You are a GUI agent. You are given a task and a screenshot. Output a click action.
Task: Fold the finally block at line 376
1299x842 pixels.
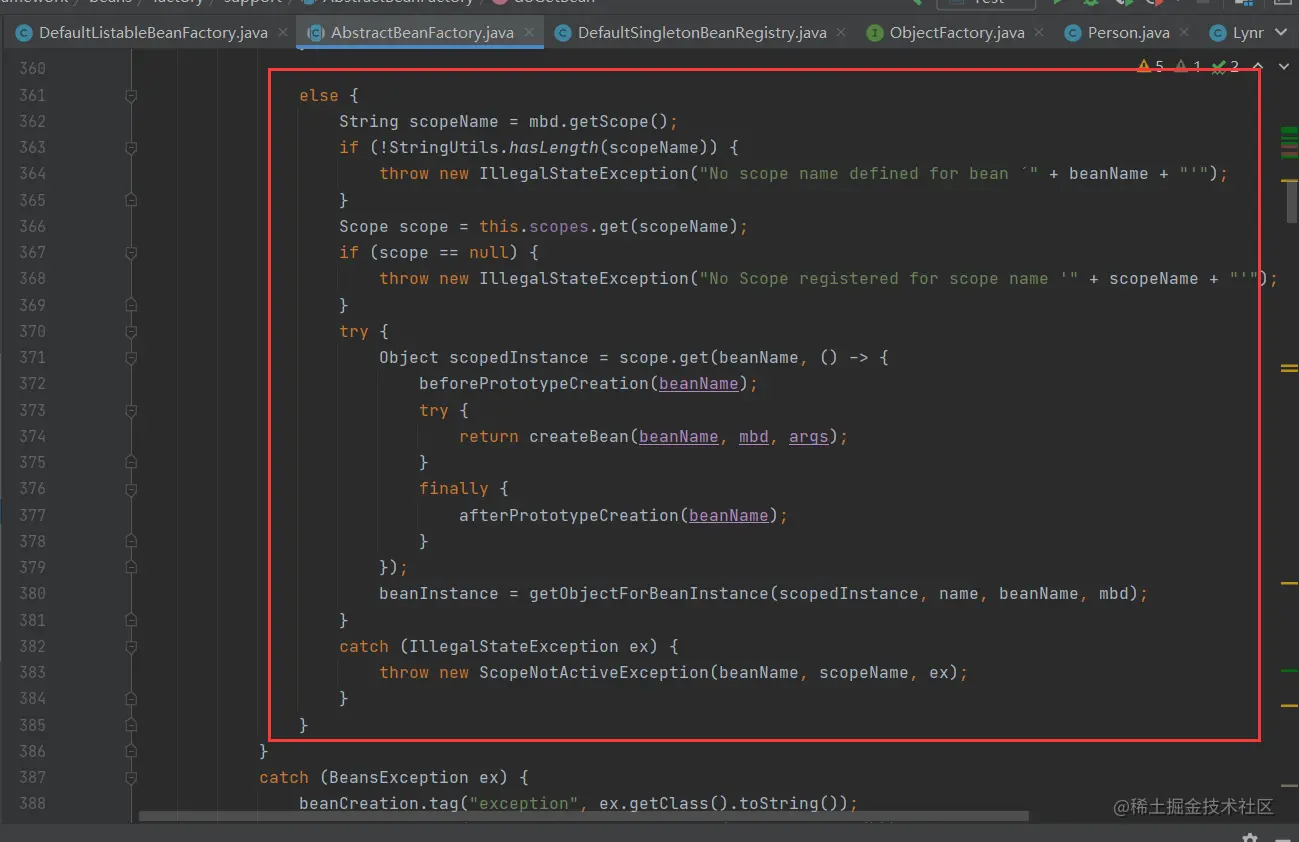pyautogui.click(x=131, y=488)
